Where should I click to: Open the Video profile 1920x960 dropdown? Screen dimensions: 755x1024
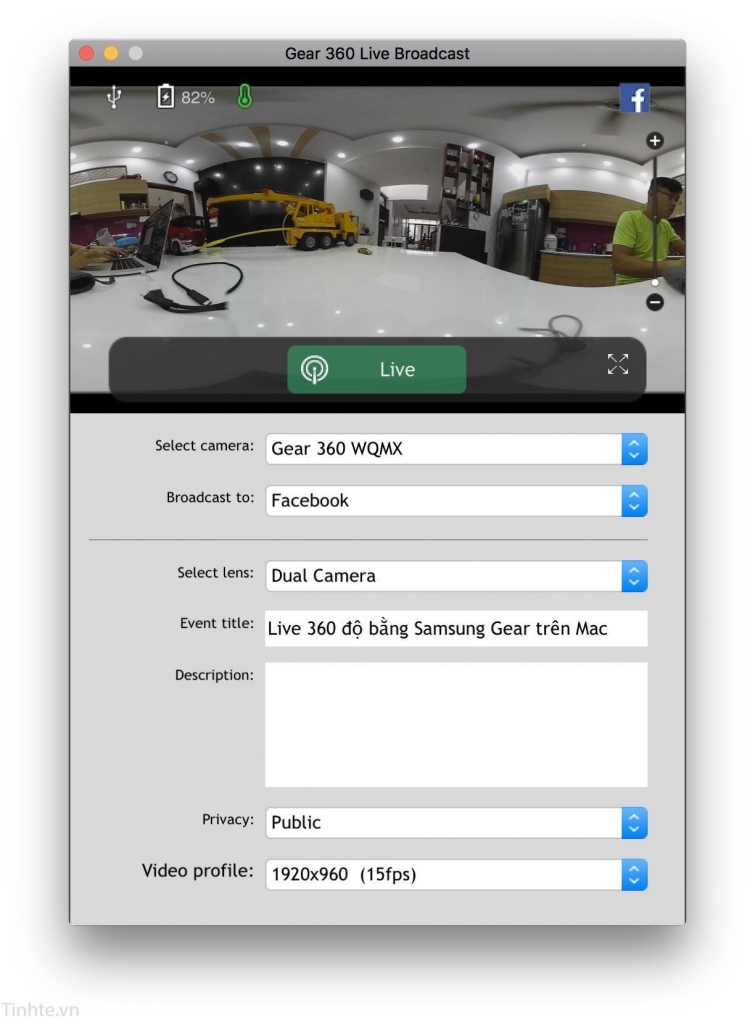point(456,874)
